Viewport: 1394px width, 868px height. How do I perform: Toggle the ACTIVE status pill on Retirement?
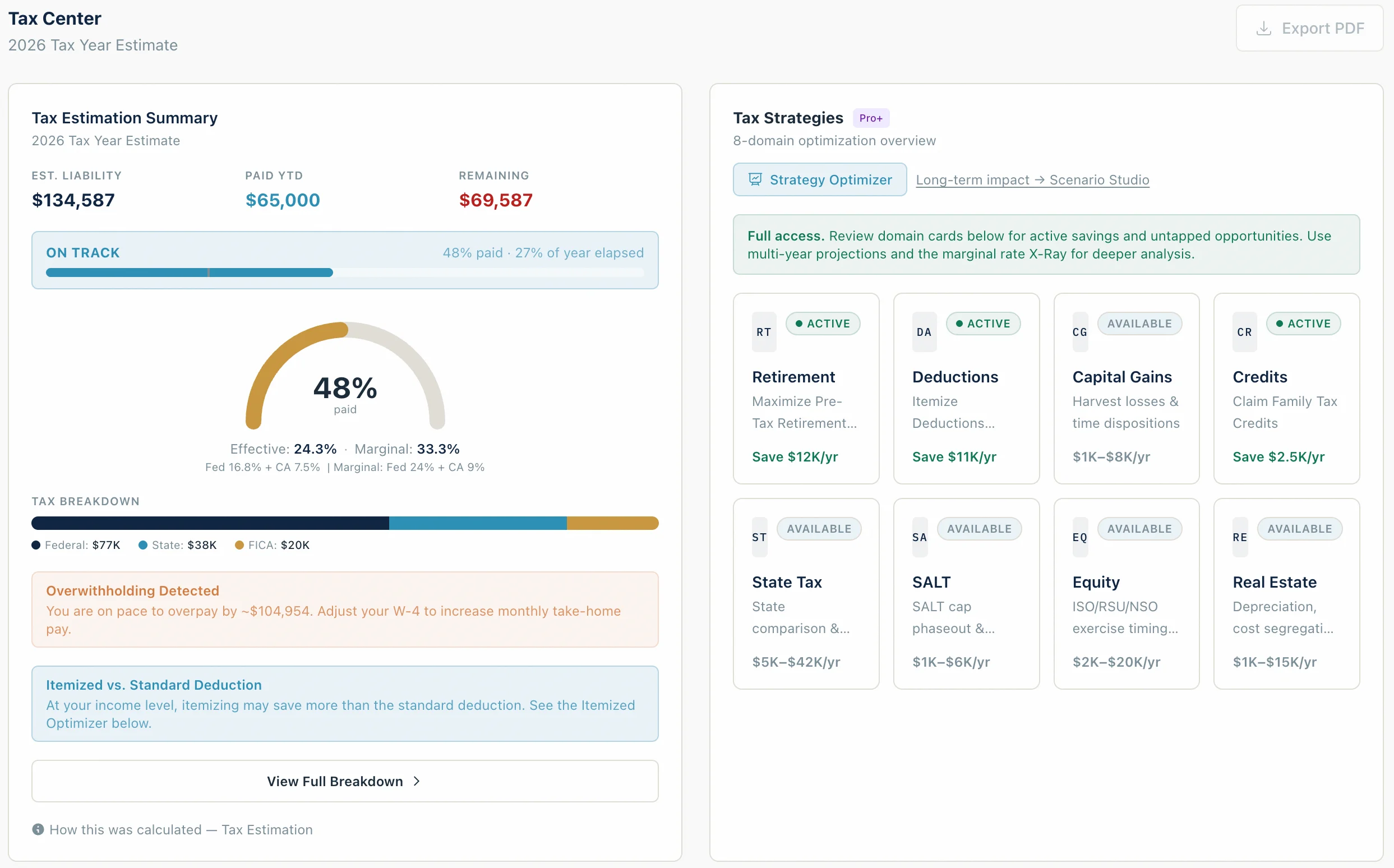point(823,323)
